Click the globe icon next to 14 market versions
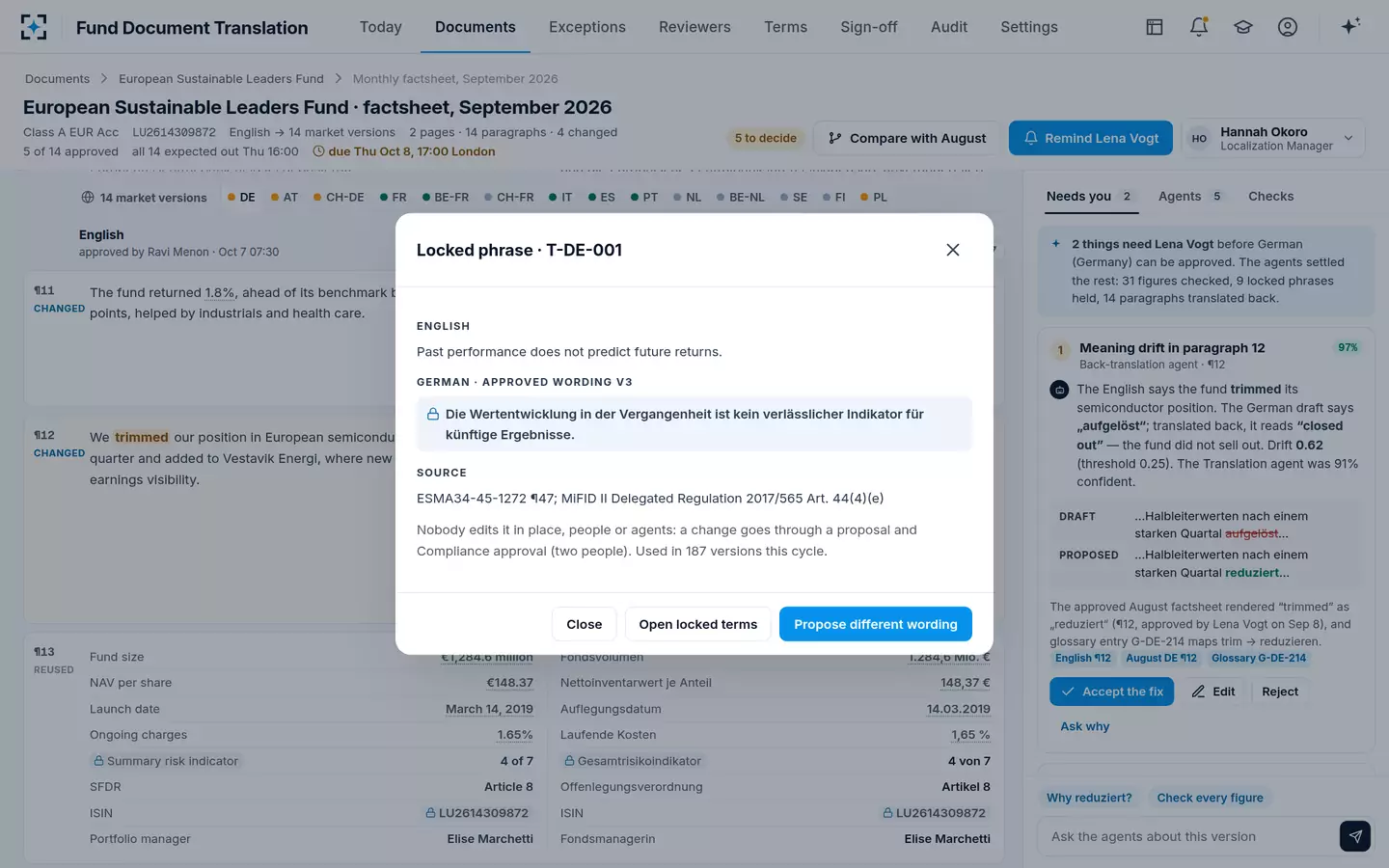1389x868 pixels. click(88, 198)
